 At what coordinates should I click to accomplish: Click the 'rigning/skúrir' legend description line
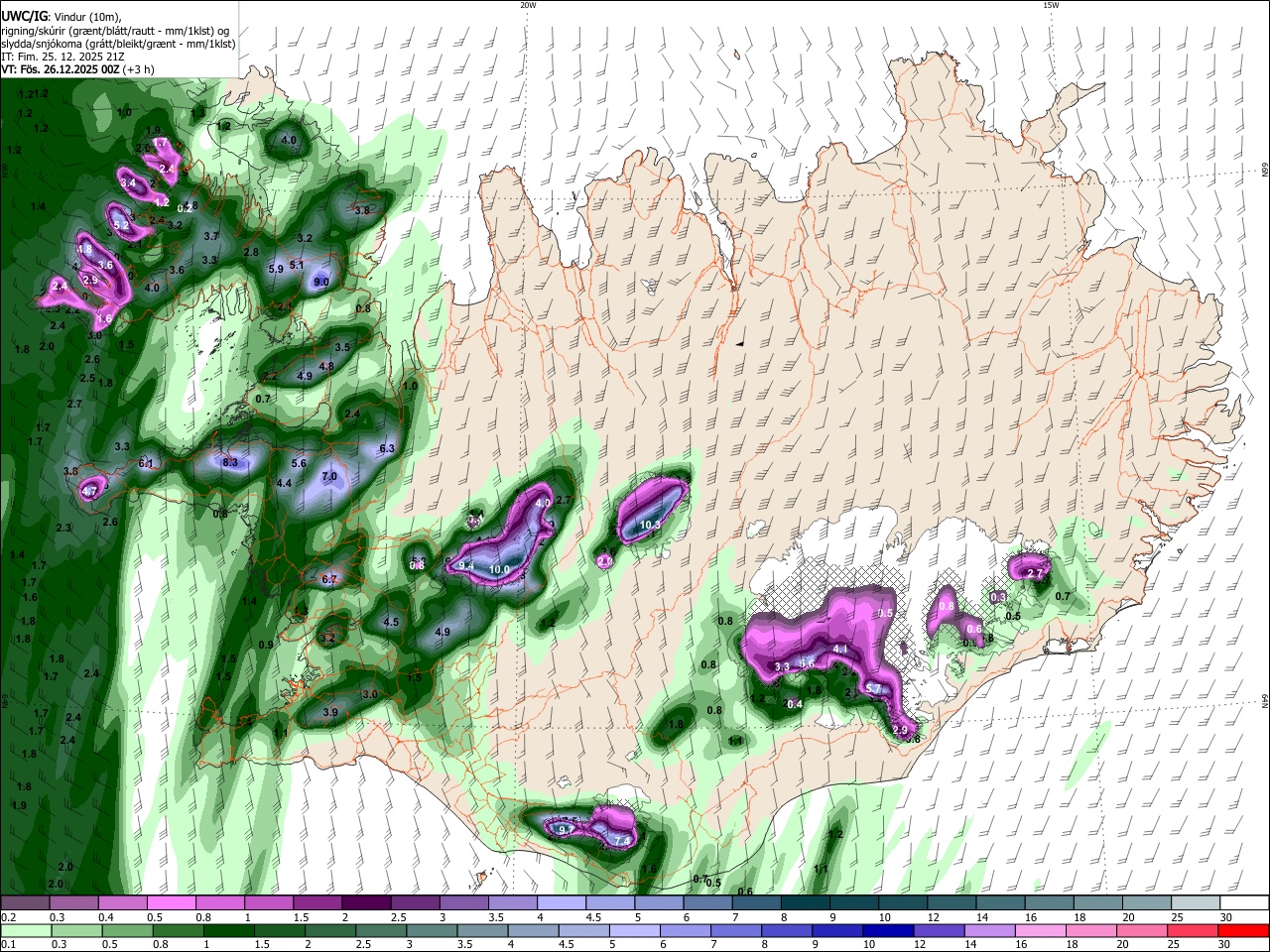pos(115,30)
